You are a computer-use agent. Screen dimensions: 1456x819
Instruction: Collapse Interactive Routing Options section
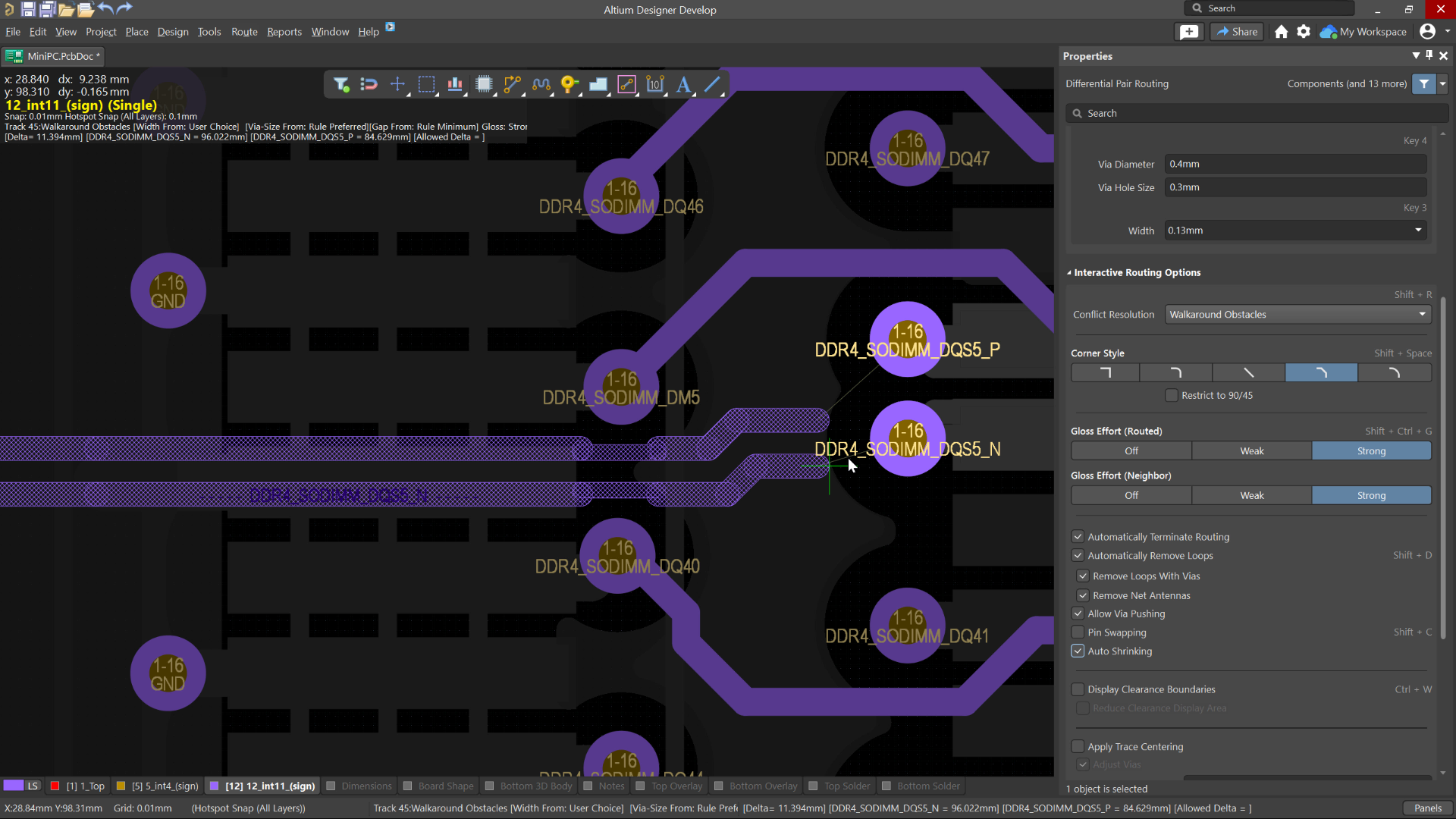click(1069, 273)
